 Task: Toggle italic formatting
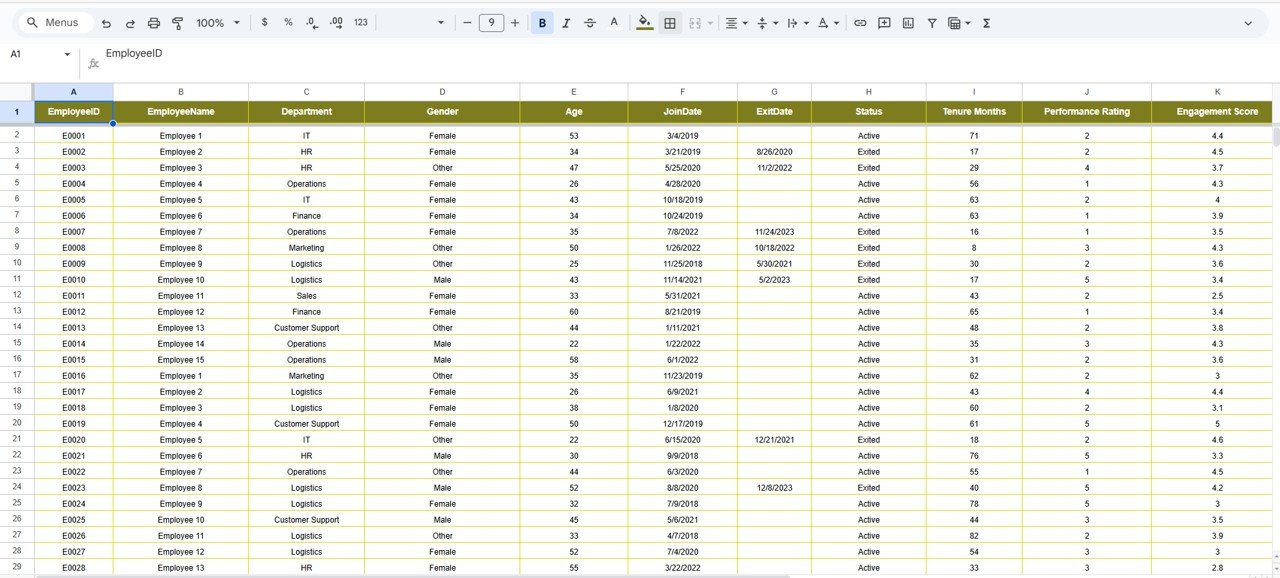tap(565, 22)
